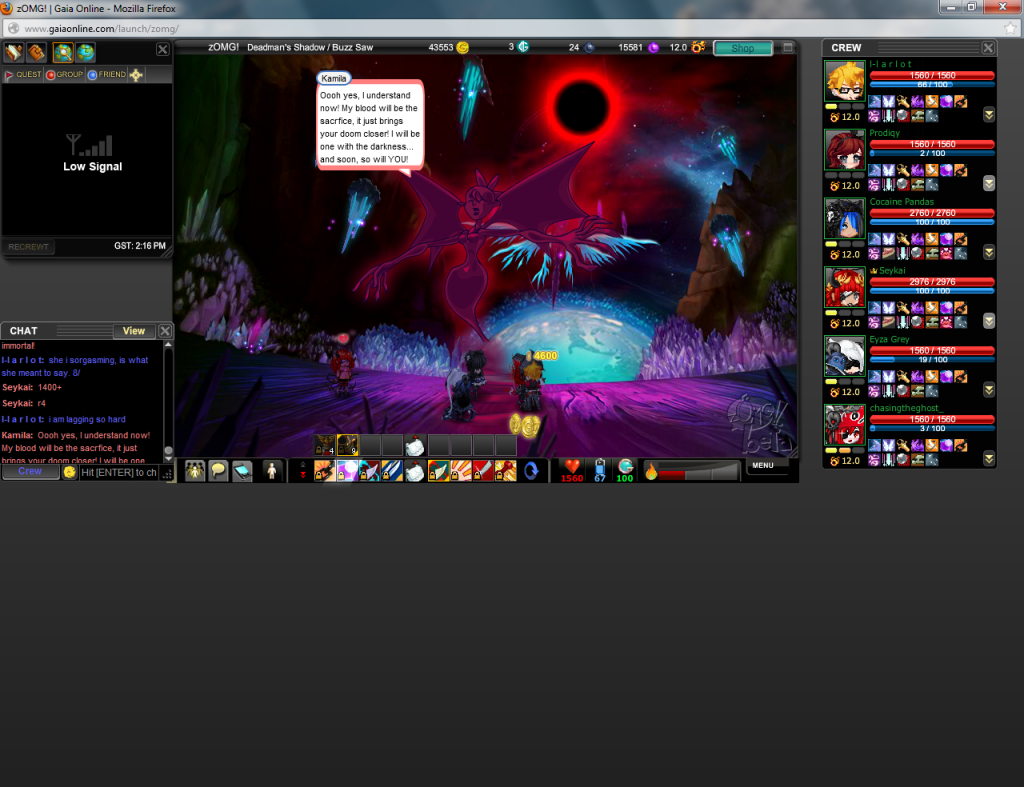Image resolution: width=1024 pixels, height=787 pixels.
Task: Click Prodiqy's blue stamina bar
Action: coord(932,153)
